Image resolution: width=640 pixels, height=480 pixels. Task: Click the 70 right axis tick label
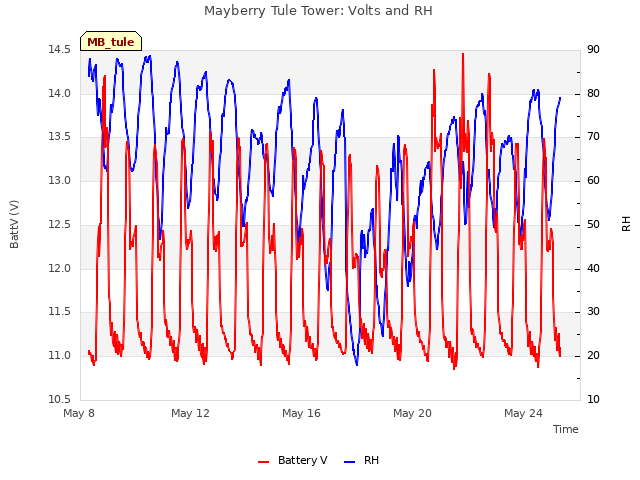[593, 137]
